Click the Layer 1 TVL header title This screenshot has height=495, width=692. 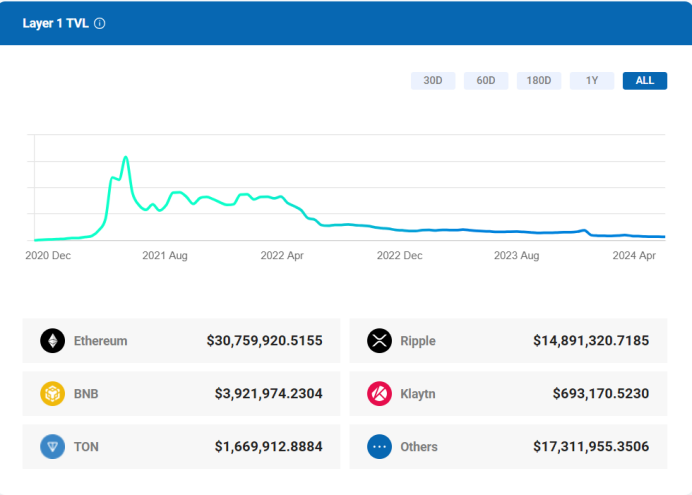55,23
